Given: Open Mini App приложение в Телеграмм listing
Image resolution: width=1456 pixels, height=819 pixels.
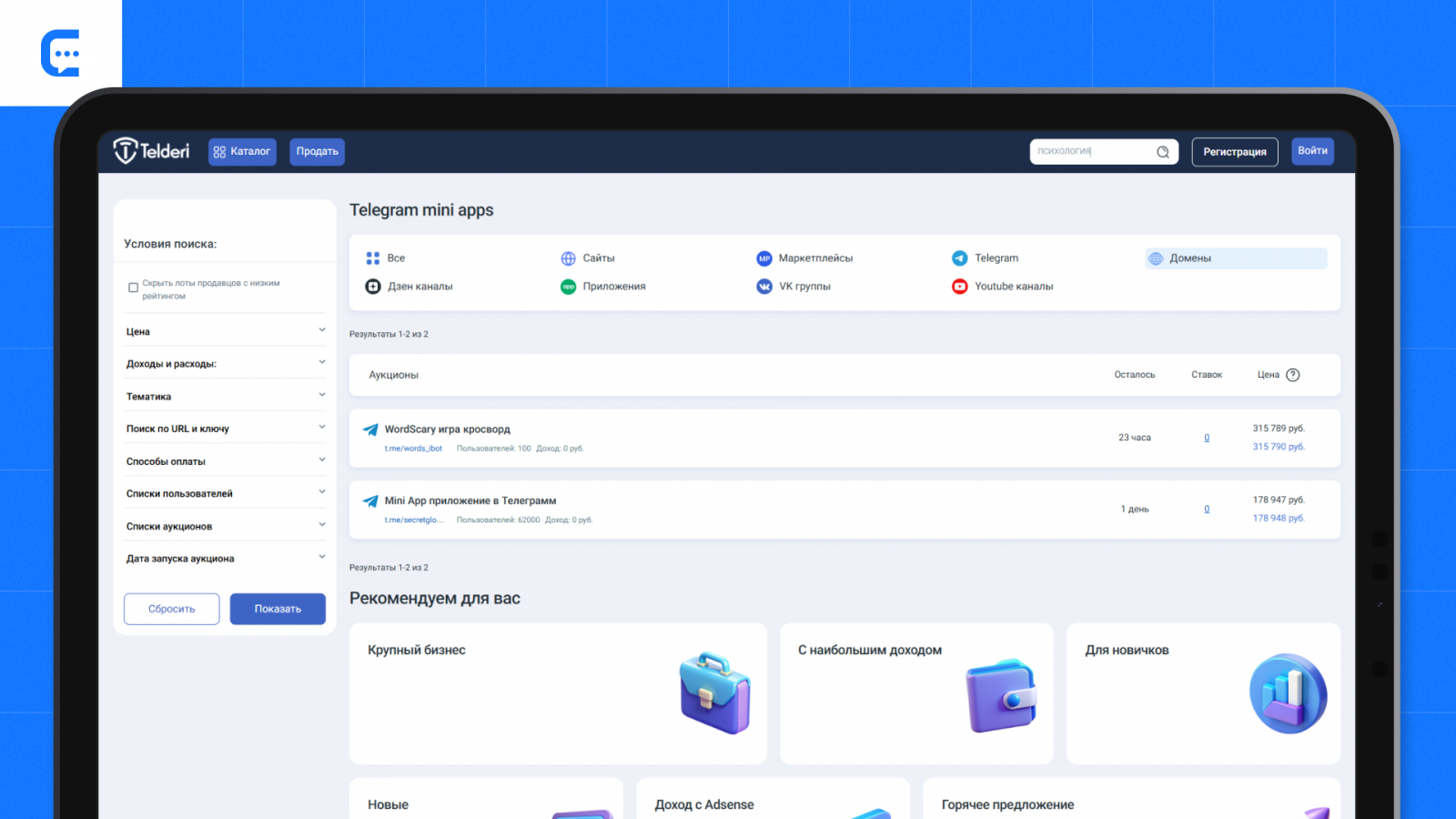Looking at the screenshot, I should (x=470, y=501).
